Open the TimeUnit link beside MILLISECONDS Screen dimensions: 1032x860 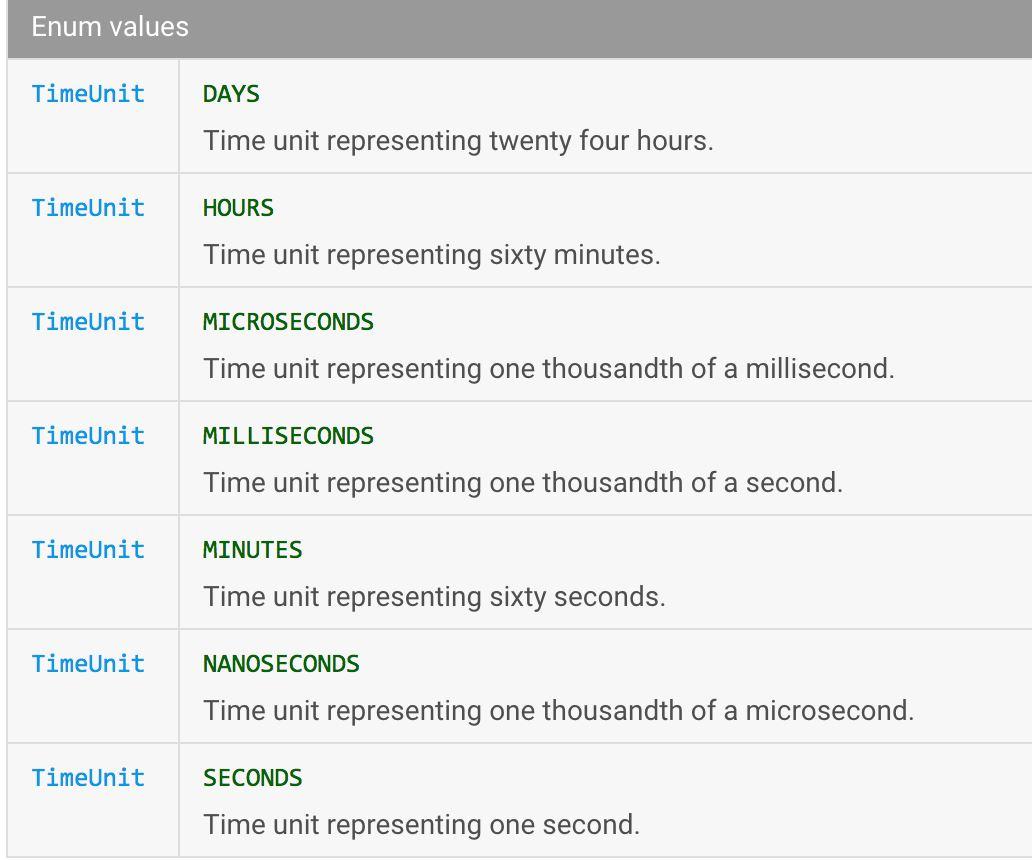pyautogui.click(x=88, y=436)
